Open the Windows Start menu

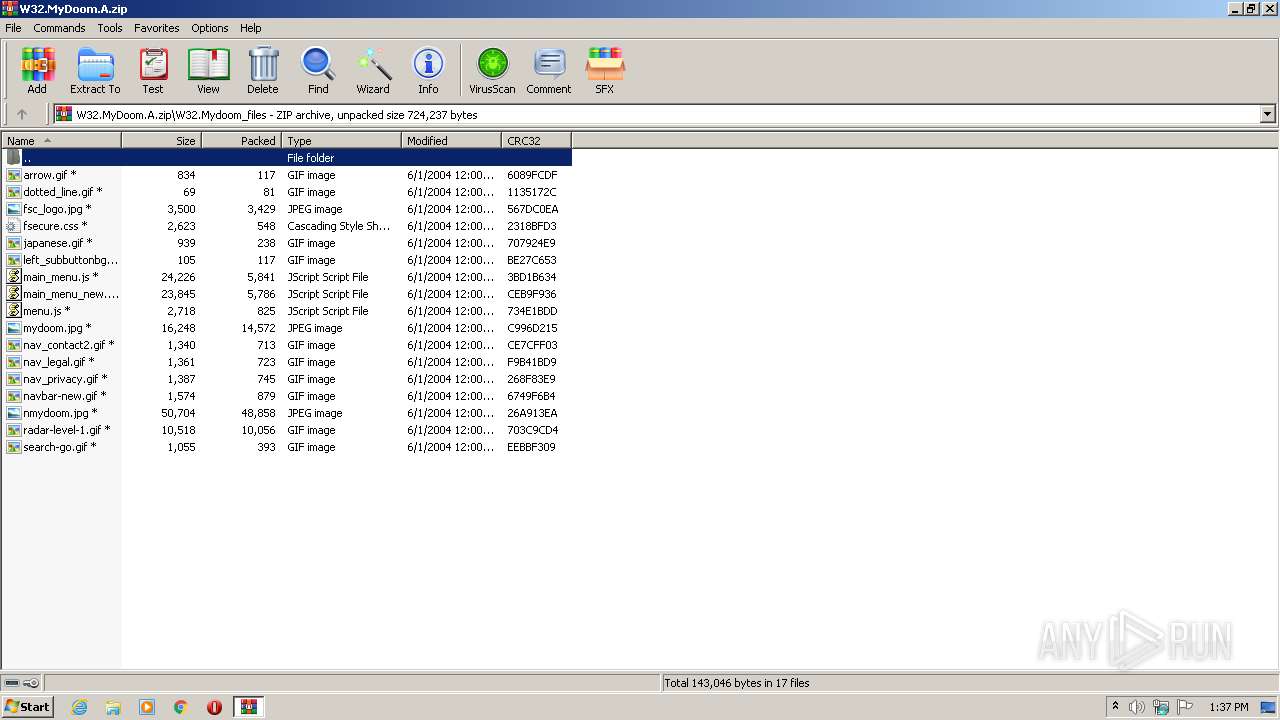click(28, 706)
